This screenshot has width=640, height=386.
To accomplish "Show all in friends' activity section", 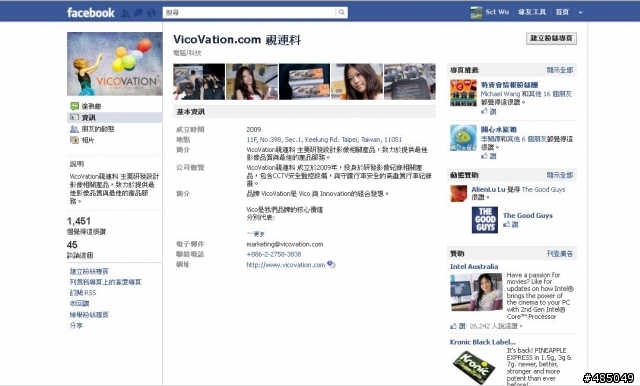I will pyautogui.click(x=560, y=175).
